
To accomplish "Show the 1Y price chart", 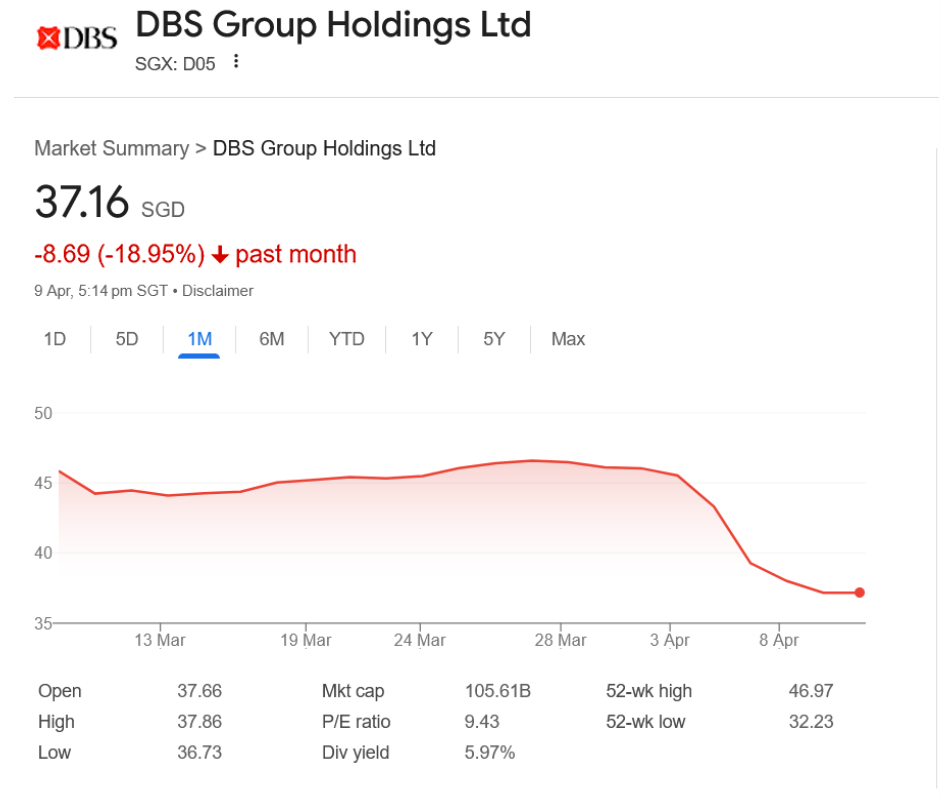I will coord(421,339).
